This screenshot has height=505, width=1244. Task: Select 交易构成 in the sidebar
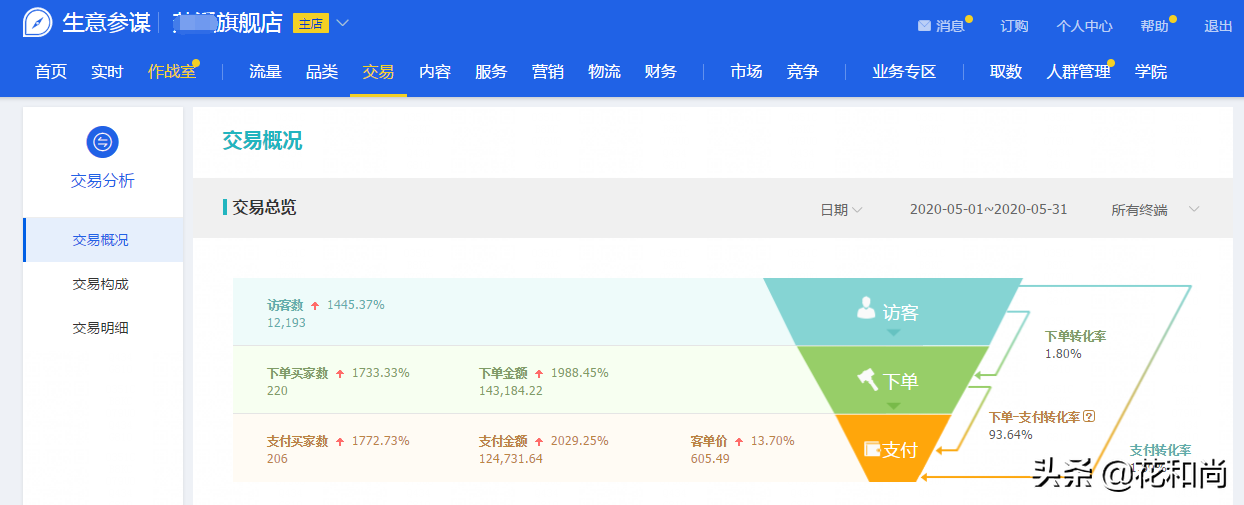(101, 284)
